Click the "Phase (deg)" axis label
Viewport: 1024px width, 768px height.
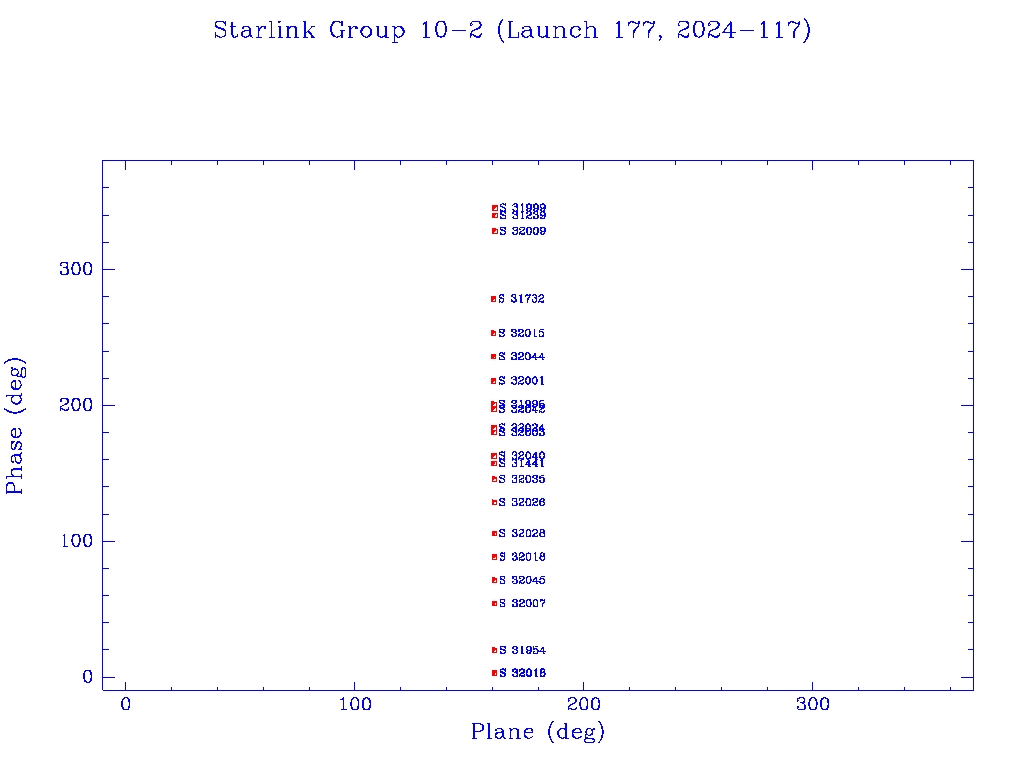pyautogui.click(x=14, y=426)
